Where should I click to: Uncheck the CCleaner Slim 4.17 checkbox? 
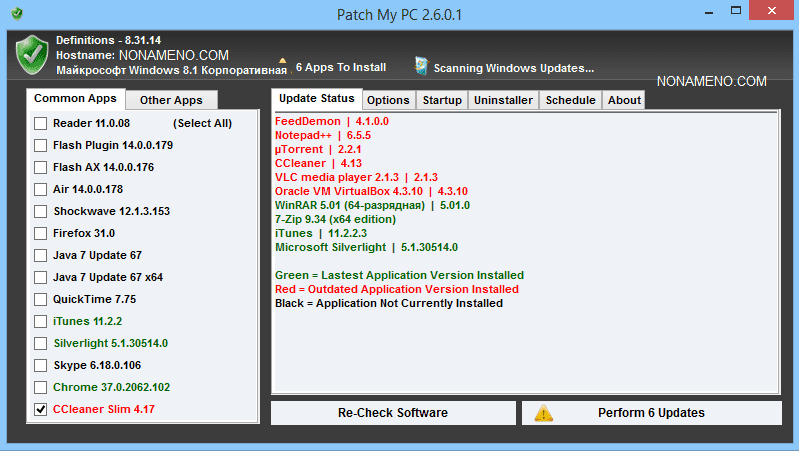[40, 409]
